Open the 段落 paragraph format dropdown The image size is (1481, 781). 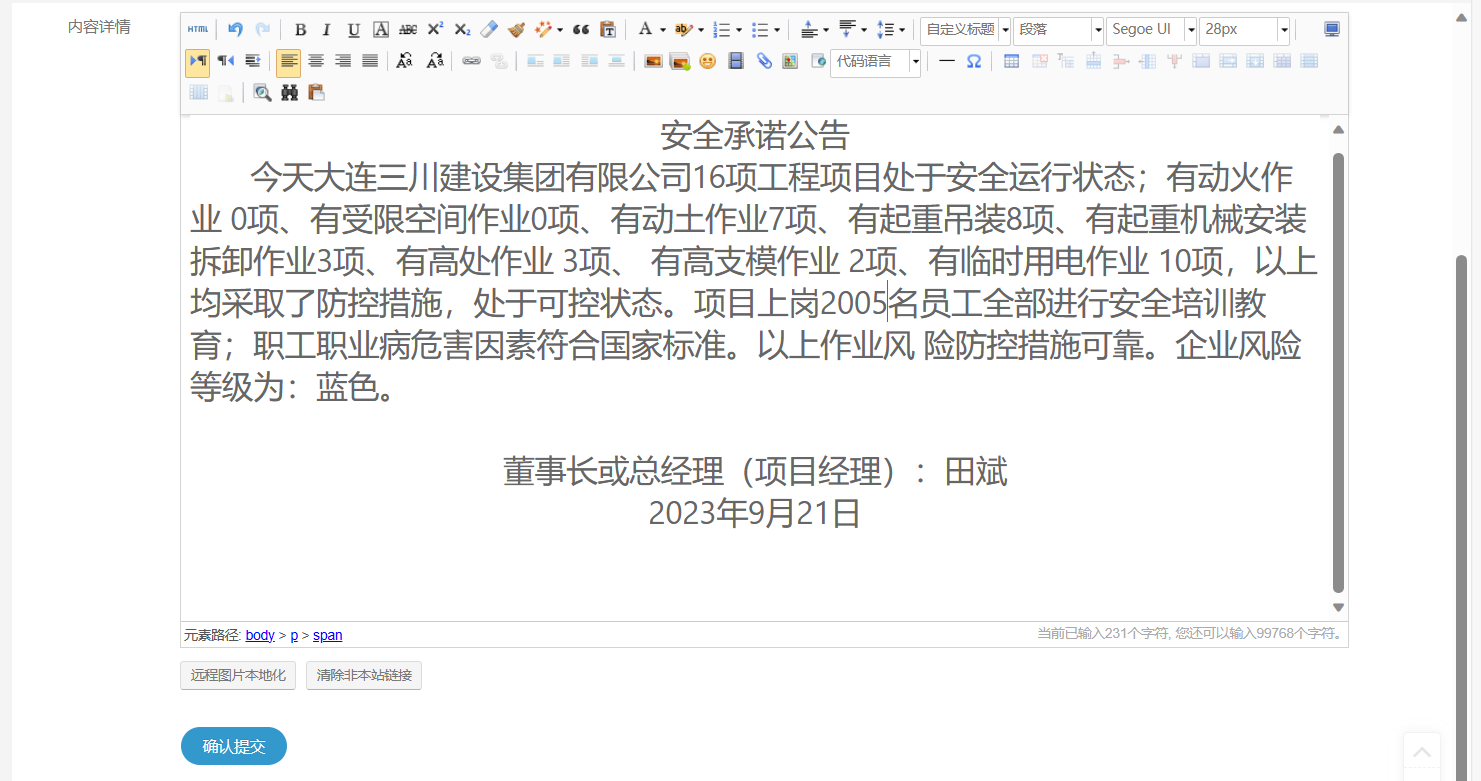1058,30
